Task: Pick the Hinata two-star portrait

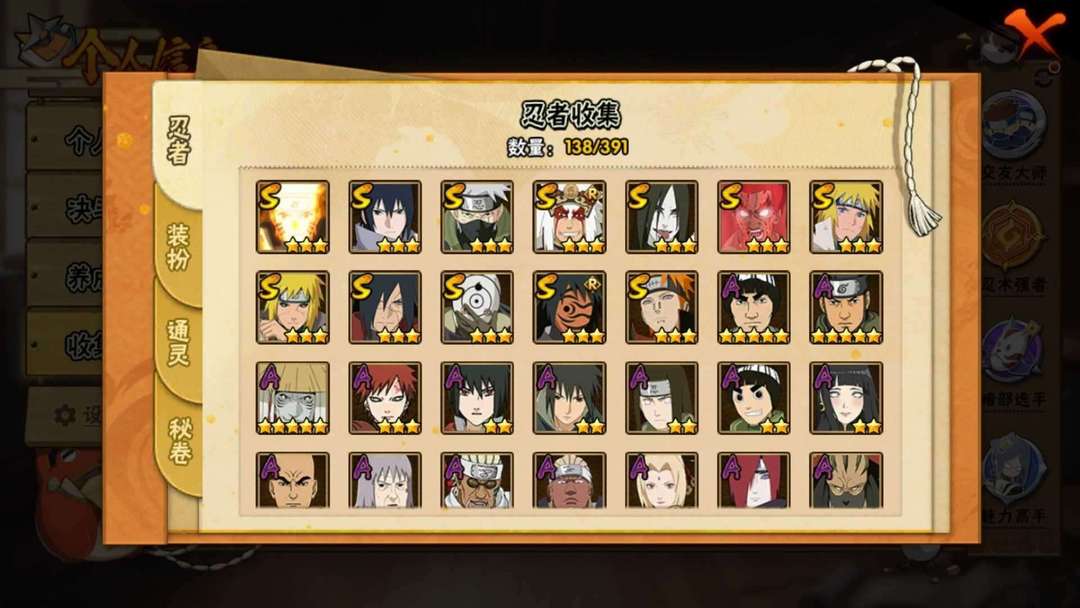Action: 846,398
